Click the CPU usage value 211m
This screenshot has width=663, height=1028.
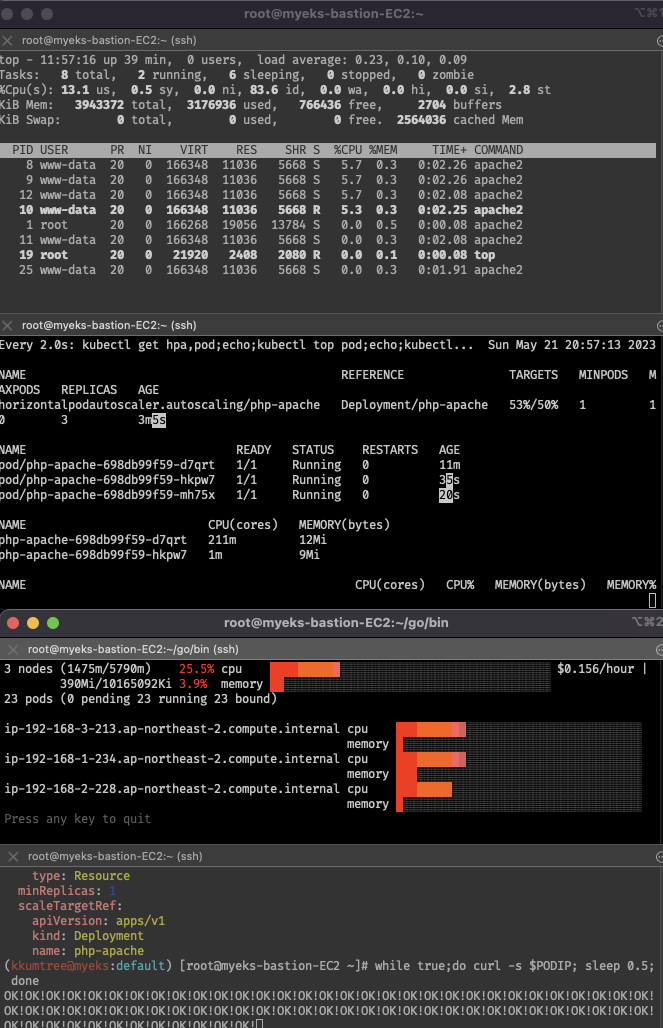pyautogui.click(x=222, y=540)
